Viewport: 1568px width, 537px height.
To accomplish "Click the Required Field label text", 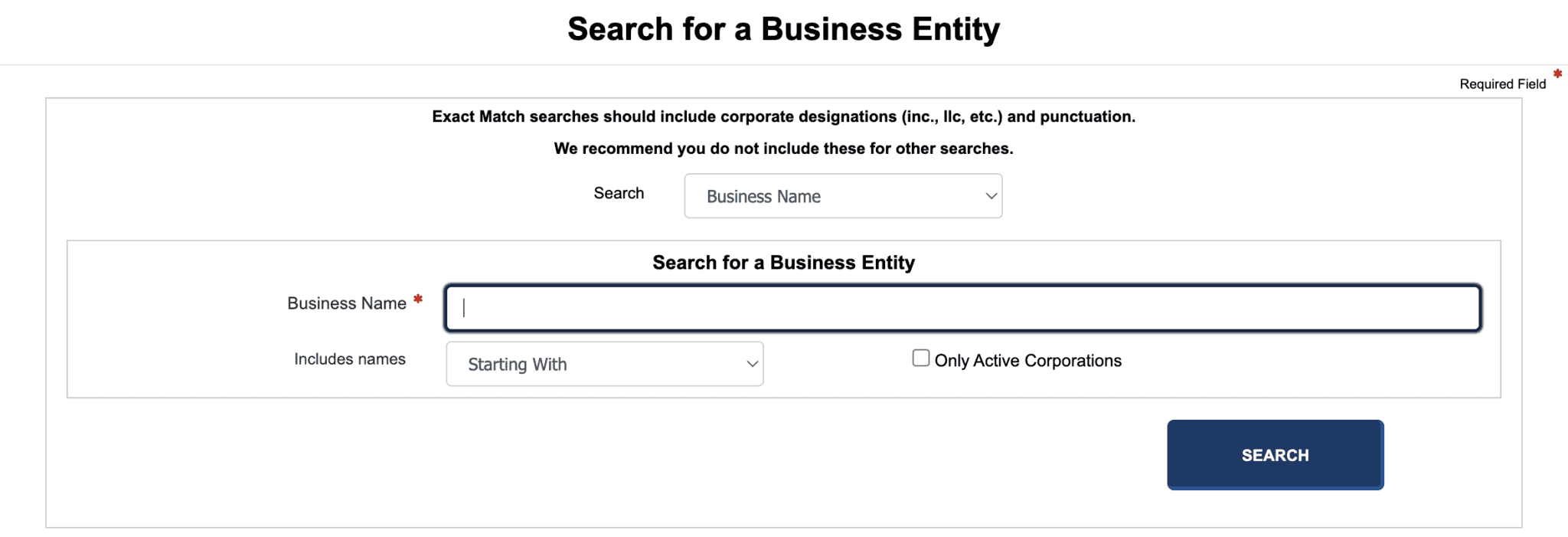I will [1501, 83].
